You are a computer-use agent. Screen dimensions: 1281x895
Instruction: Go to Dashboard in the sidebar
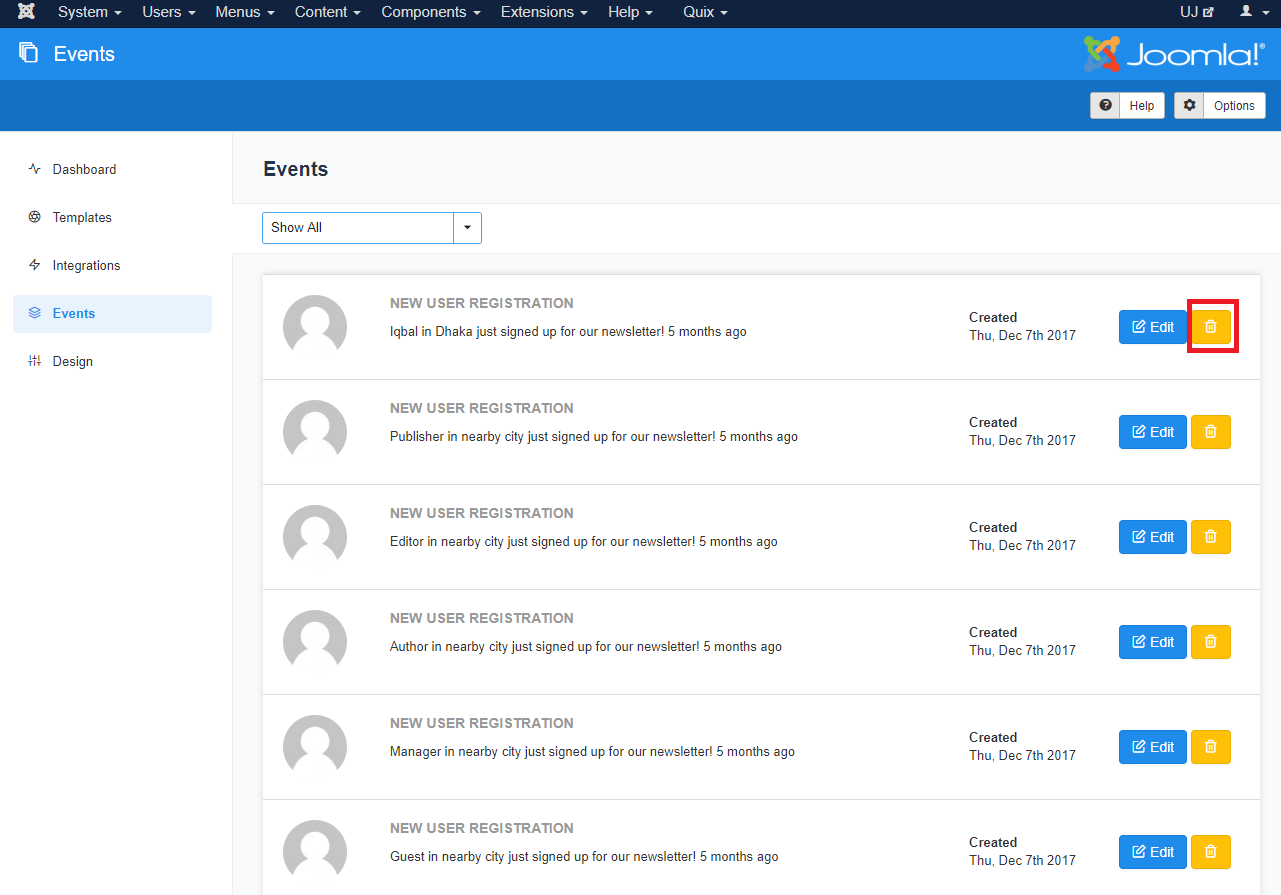coord(84,170)
